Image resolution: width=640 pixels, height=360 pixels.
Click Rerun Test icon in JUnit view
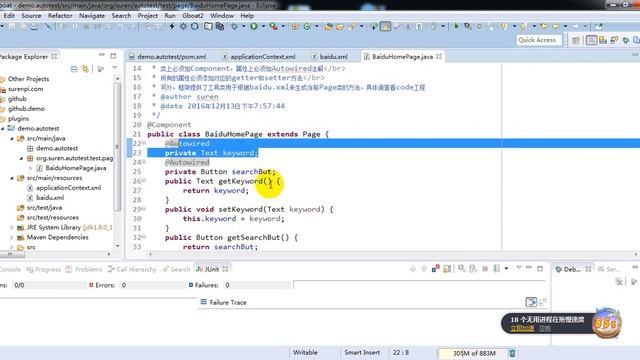click(461, 269)
